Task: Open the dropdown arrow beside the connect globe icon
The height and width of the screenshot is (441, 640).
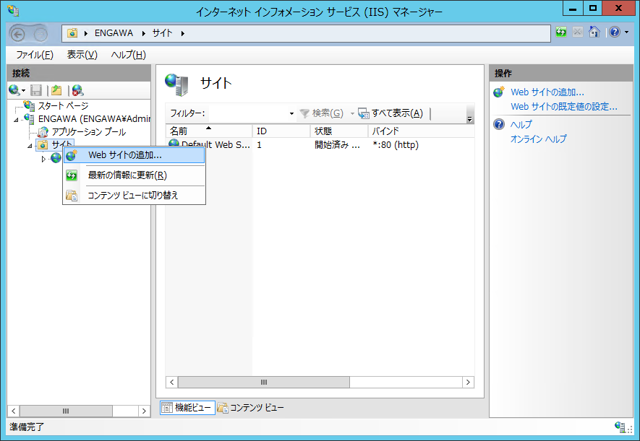Action: pos(23,91)
